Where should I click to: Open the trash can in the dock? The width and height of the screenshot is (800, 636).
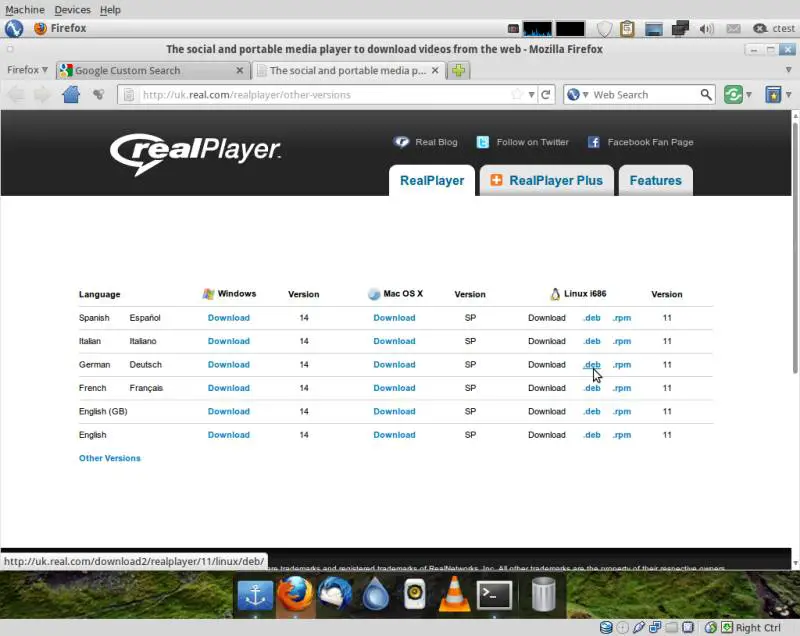(543, 594)
